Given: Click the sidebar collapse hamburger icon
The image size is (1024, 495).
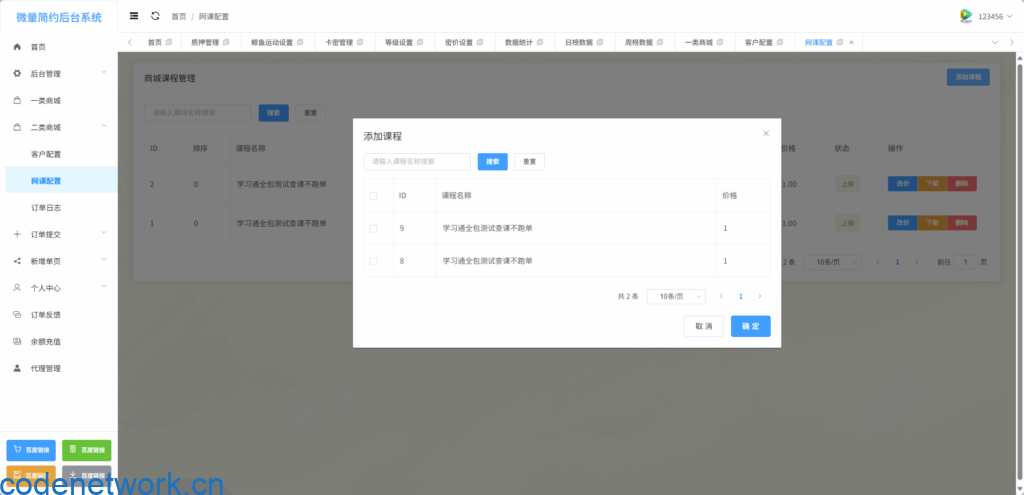Looking at the screenshot, I should (134, 16).
